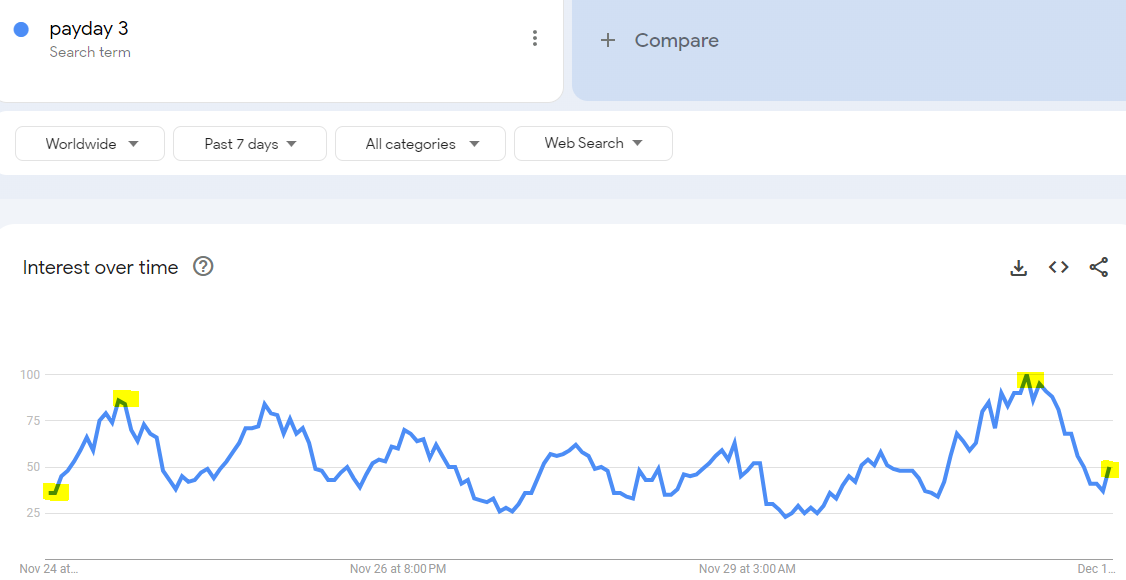The height and width of the screenshot is (580, 1126).
Task: Open help for Interest over time
Action: click(x=203, y=267)
